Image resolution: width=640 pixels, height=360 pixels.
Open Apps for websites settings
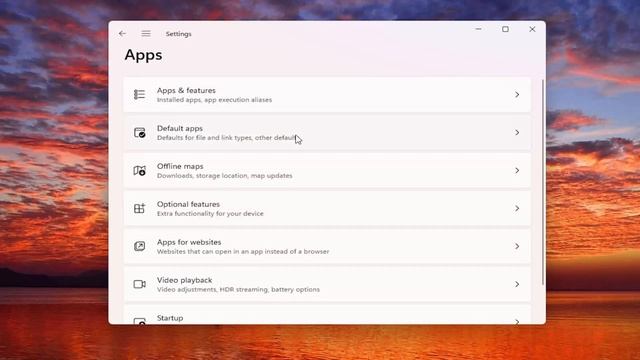[x=327, y=247]
